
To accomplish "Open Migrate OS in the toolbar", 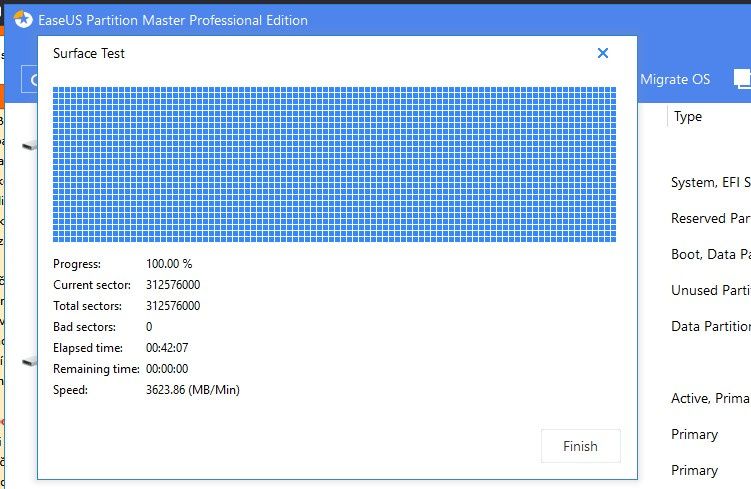I will (675, 80).
